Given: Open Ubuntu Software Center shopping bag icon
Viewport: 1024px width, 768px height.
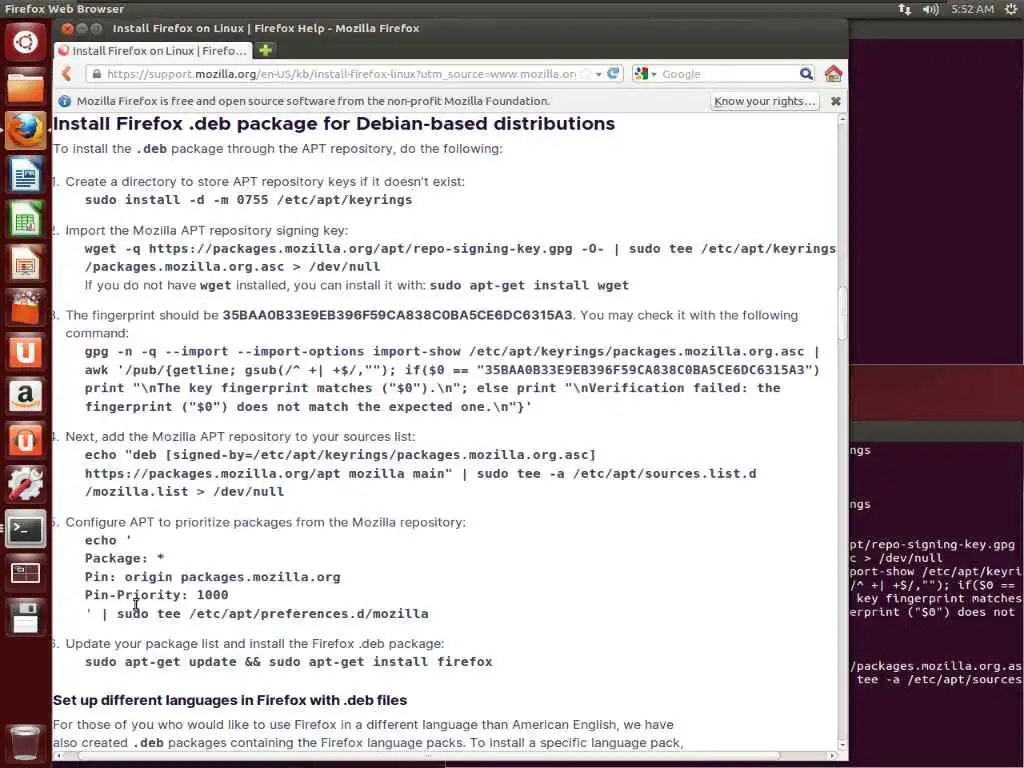Looking at the screenshot, I should click(25, 308).
